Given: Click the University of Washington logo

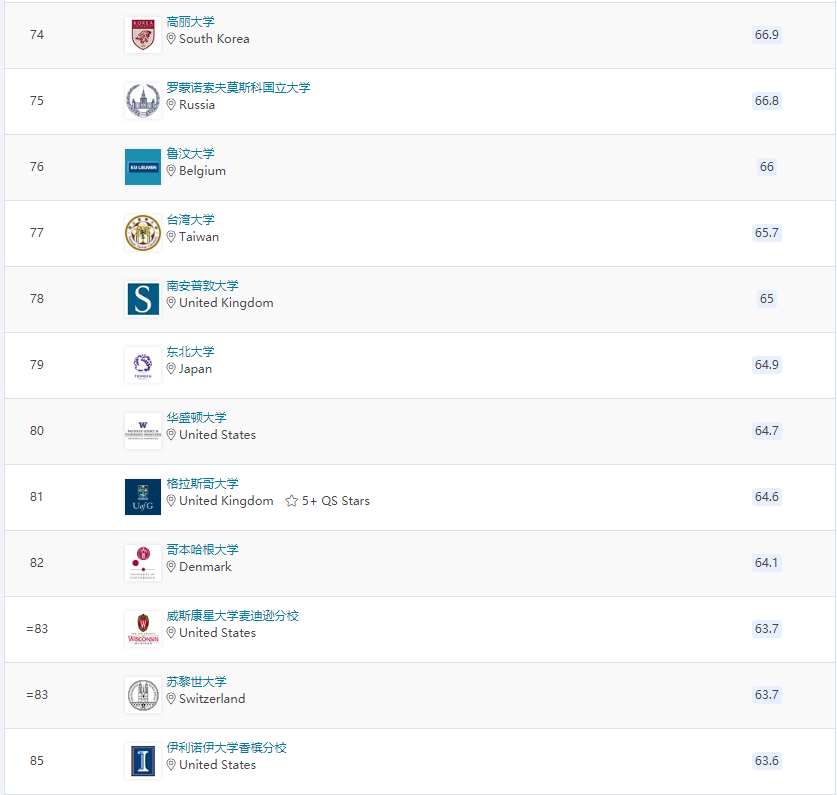Looking at the screenshot, I should (x=142, y=431).
